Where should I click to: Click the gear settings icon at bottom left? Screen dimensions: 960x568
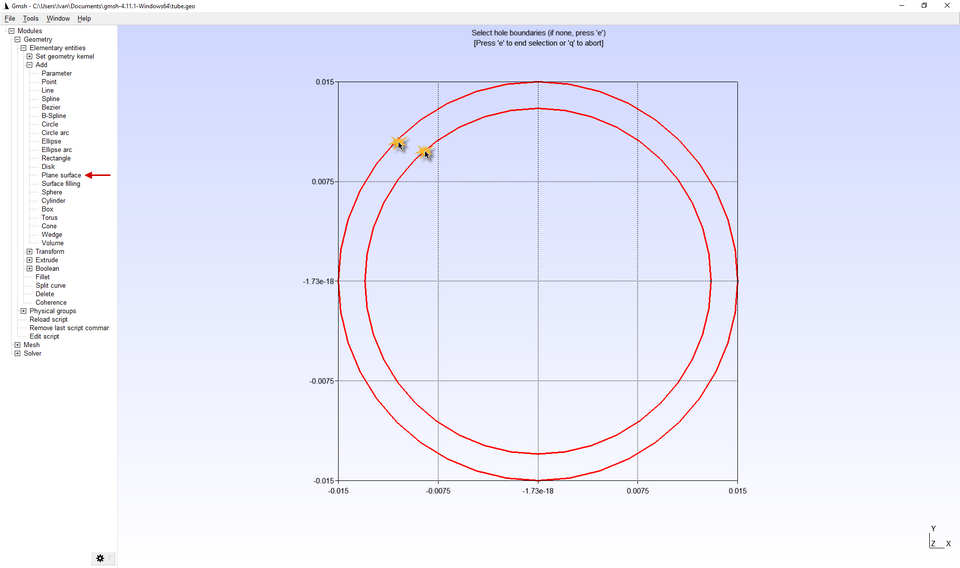100,558
